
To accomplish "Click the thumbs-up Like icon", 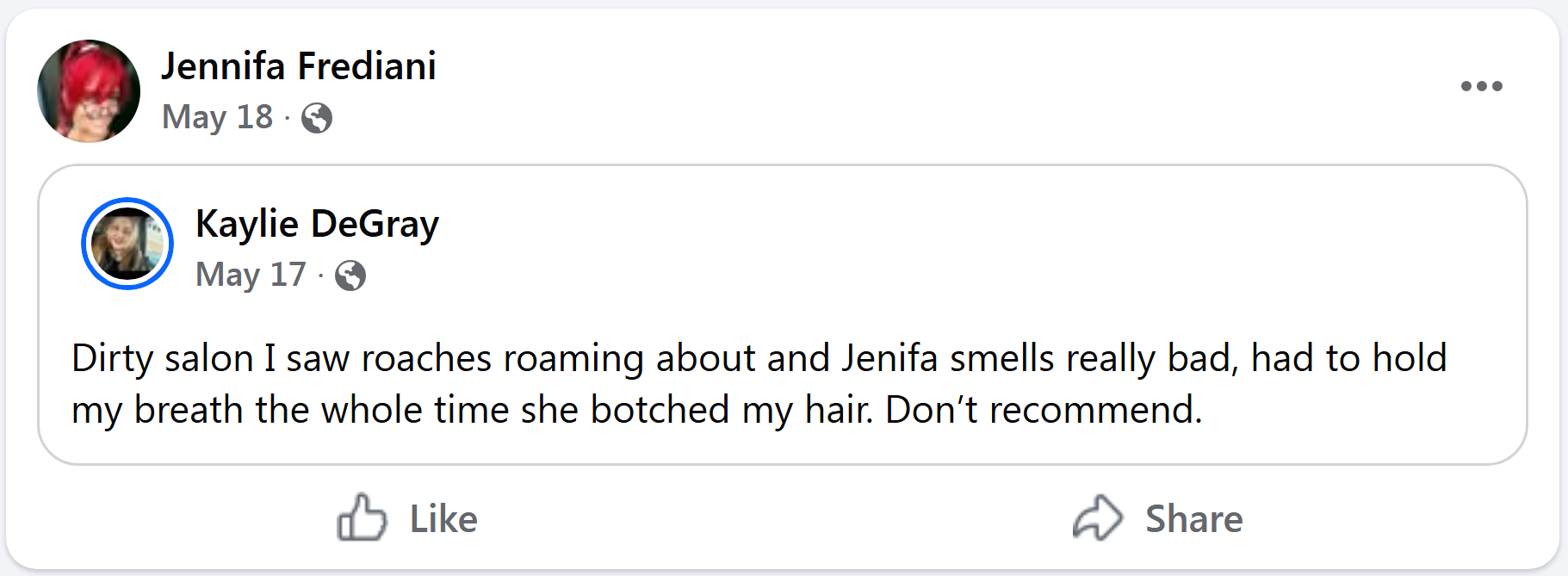I will tap(362, 517).
